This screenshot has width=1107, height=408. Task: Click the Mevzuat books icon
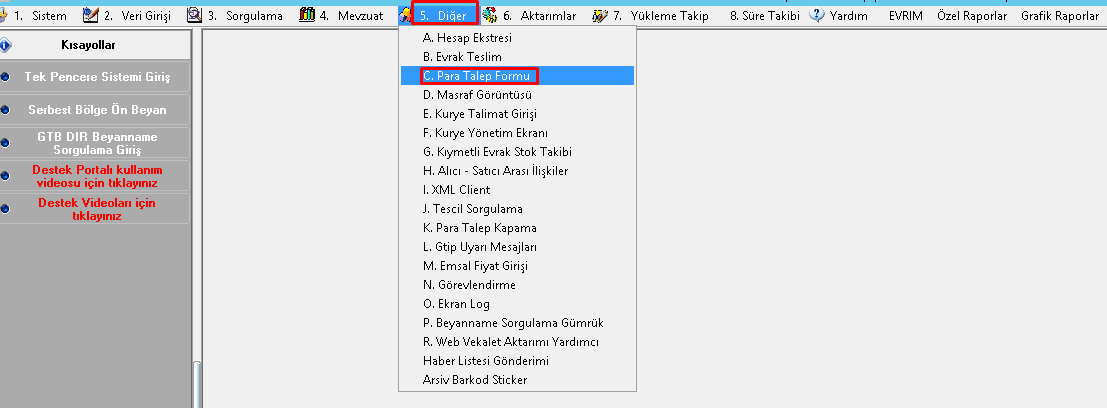pyautogui.click(x=306, y=15)
